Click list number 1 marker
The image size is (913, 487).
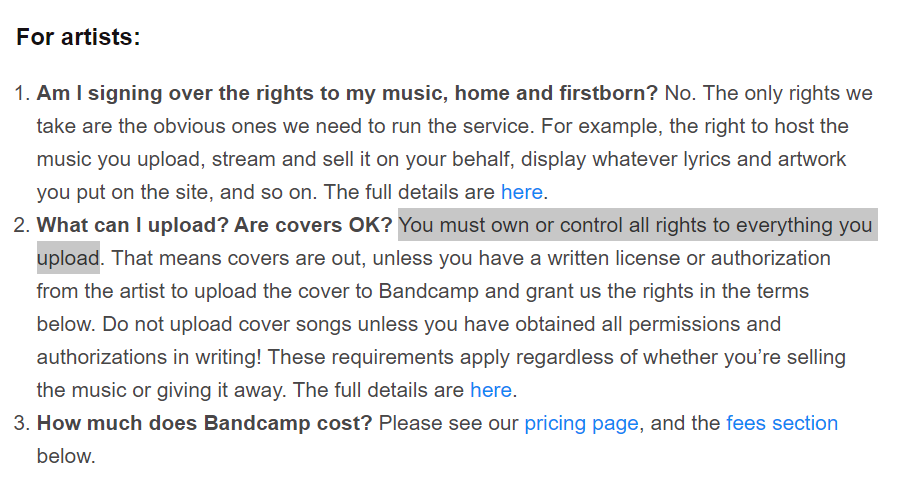point(22,93)
